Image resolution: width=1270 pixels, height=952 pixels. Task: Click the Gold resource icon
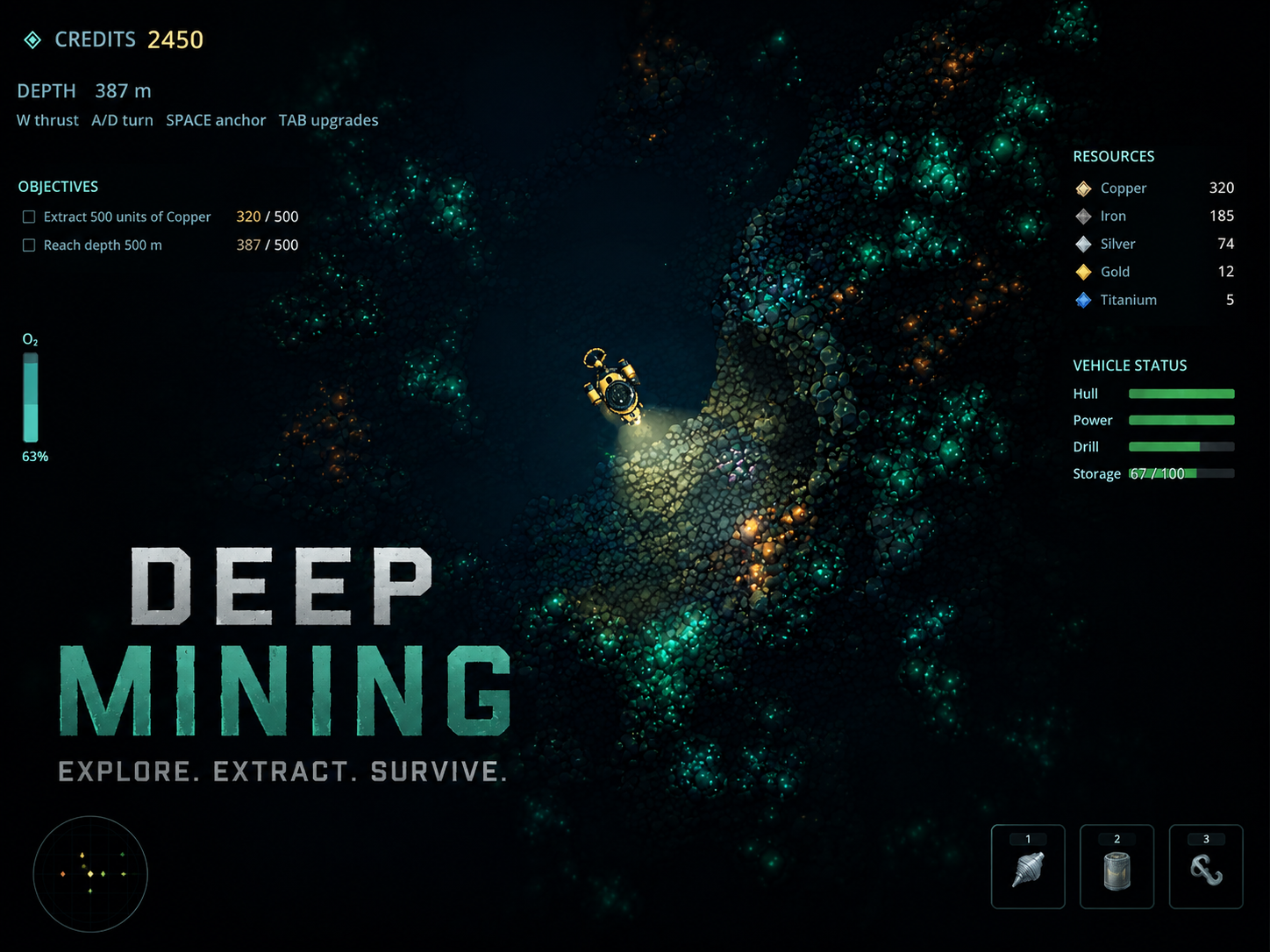click(1083, 272)
